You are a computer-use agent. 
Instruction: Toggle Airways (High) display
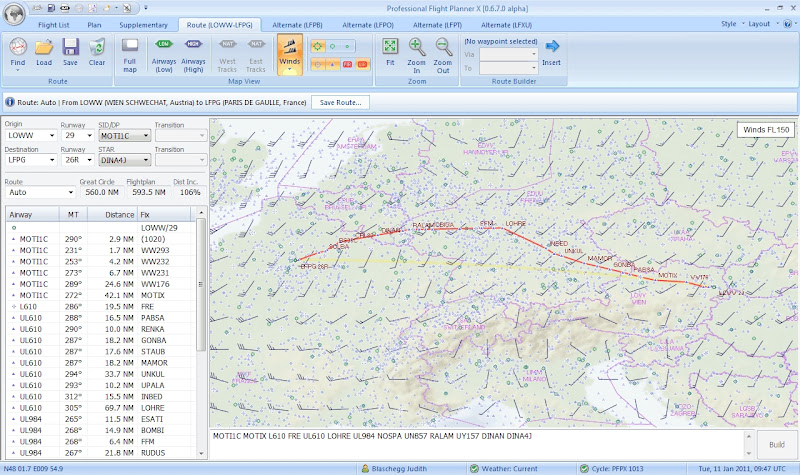click(193, 51)
